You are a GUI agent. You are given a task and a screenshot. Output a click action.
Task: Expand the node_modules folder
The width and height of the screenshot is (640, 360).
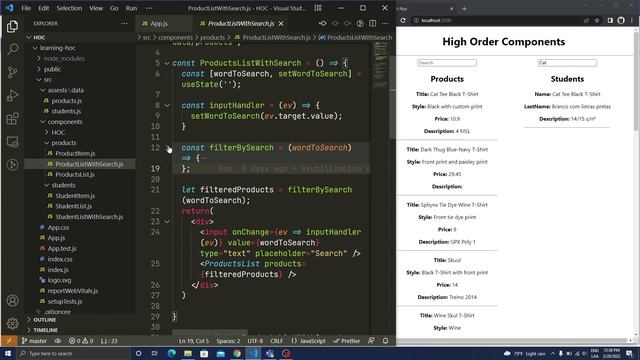coord(80,59)
